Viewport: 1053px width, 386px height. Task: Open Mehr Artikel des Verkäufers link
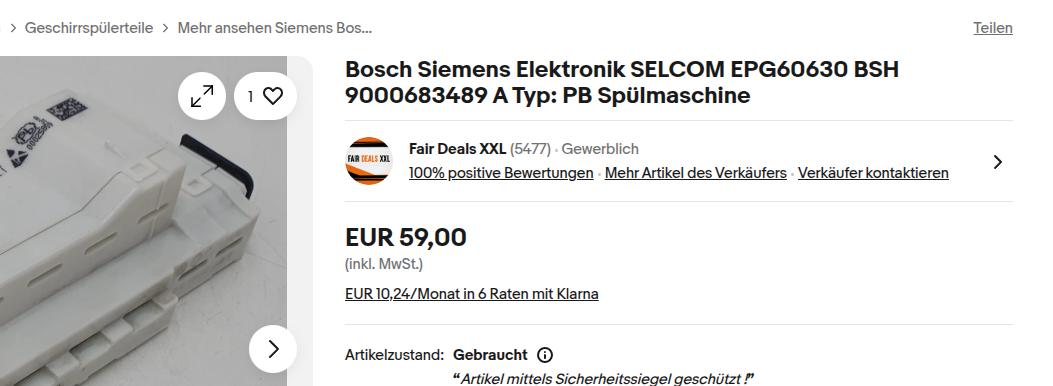click(696, 173)
